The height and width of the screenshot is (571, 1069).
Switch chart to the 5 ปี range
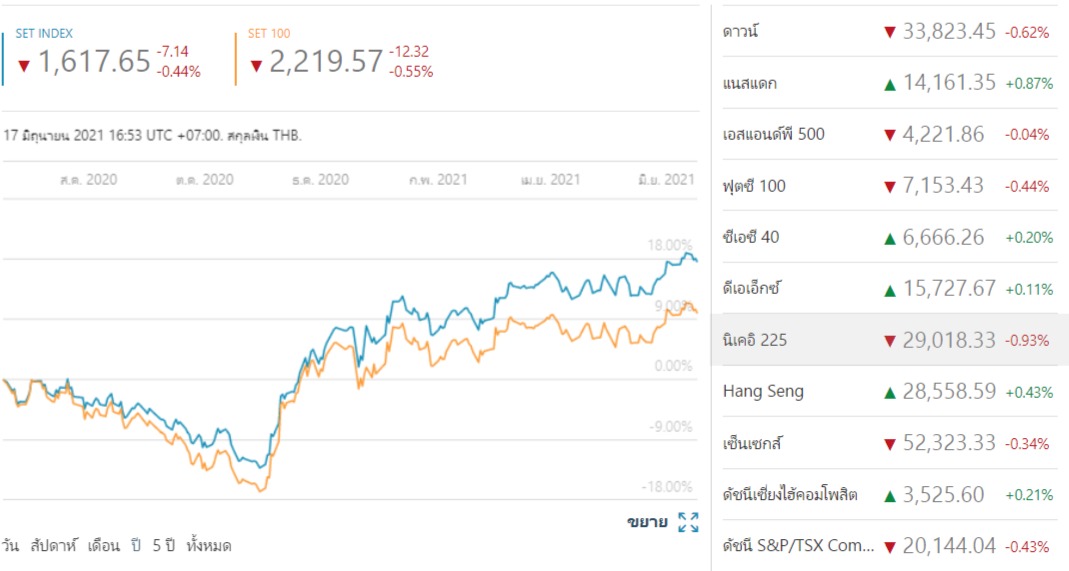pos(163,546)
